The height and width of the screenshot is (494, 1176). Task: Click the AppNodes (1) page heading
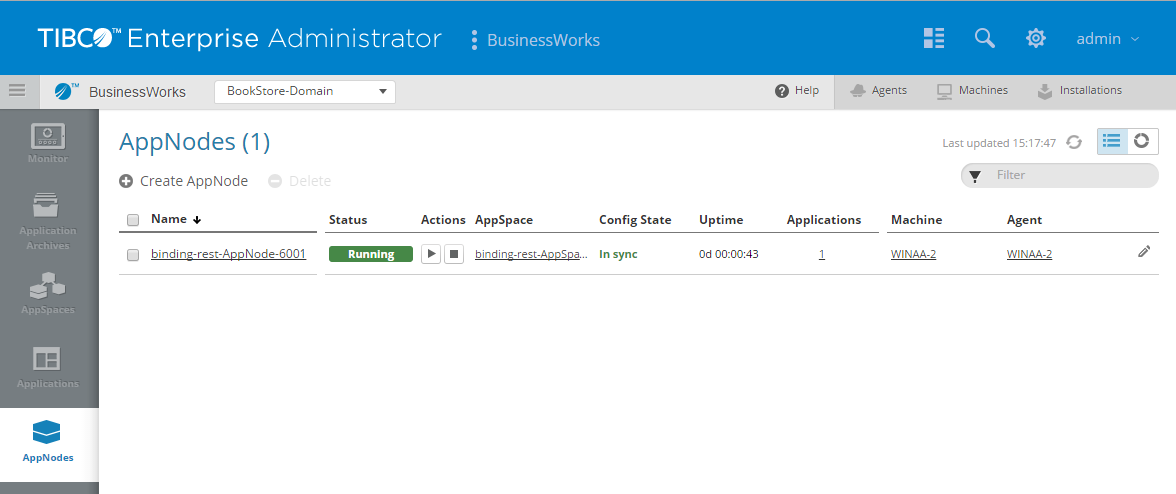(194, 142)
